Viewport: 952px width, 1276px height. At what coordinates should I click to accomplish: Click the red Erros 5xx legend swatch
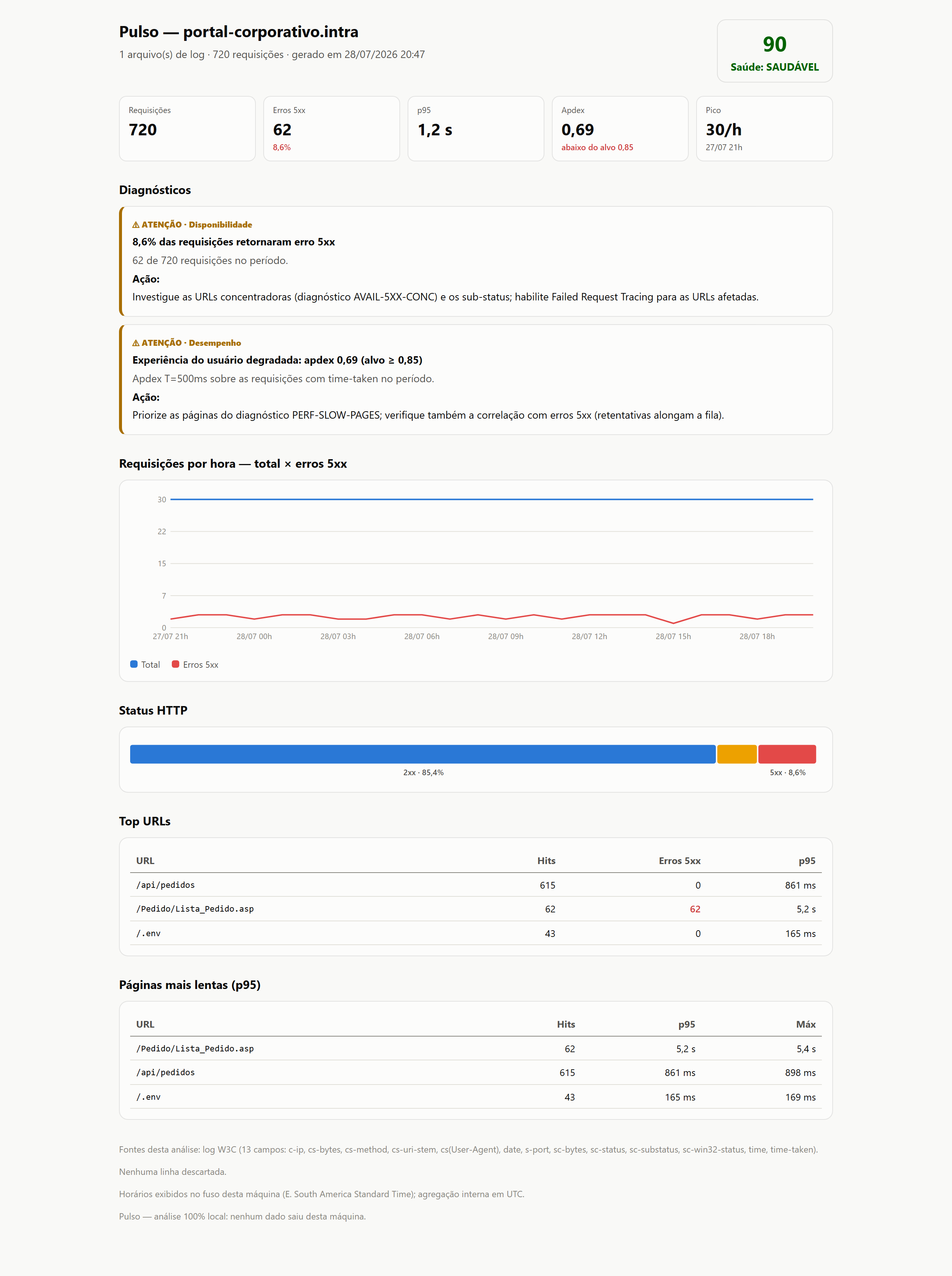176,664
